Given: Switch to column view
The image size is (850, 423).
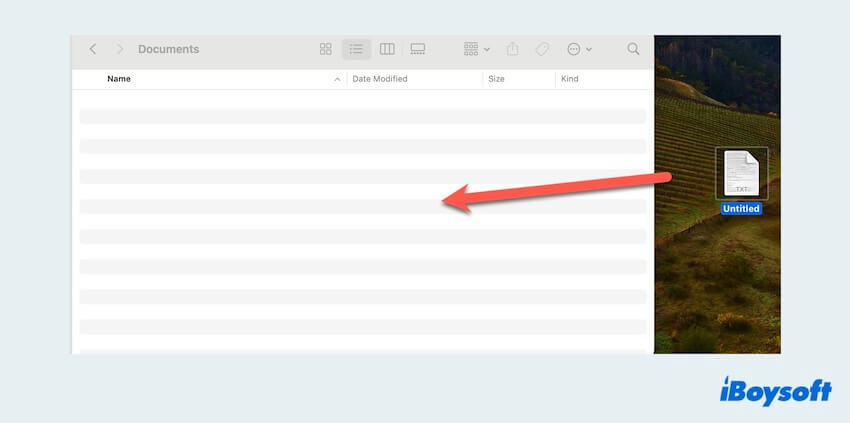Looking at the screenshot, I should pos(387,49).
